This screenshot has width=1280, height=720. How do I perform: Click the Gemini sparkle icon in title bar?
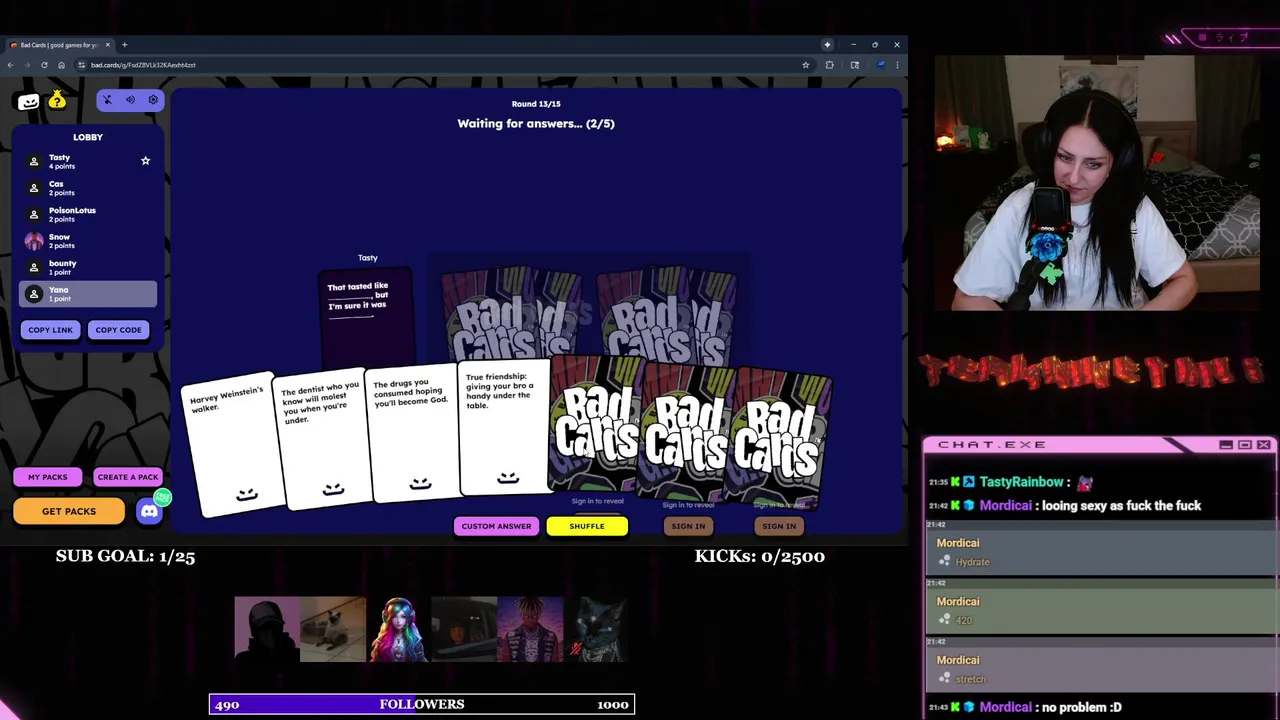point(827,44)
